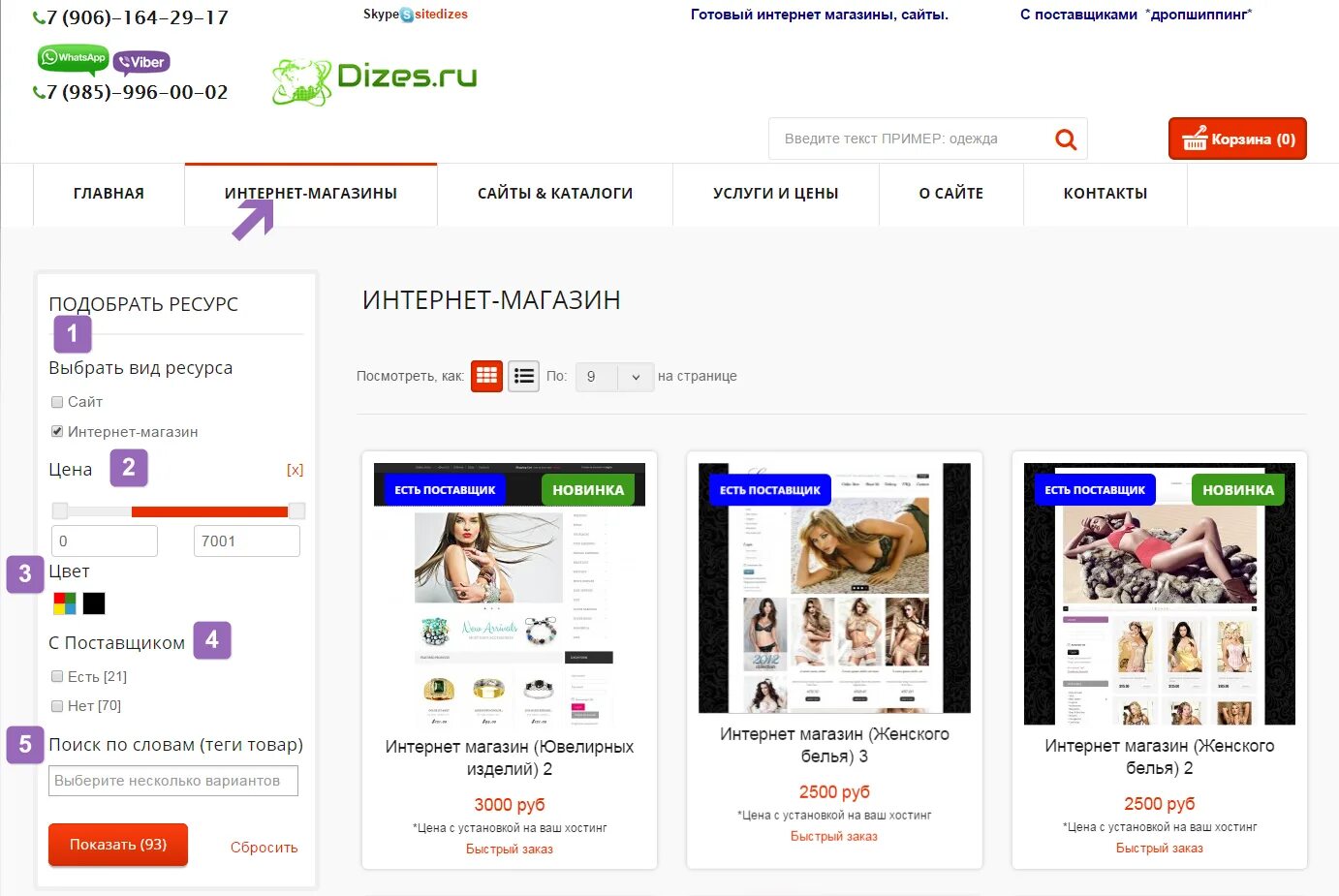
Task: Clear price filter with [x] icon
Action: 295,470
